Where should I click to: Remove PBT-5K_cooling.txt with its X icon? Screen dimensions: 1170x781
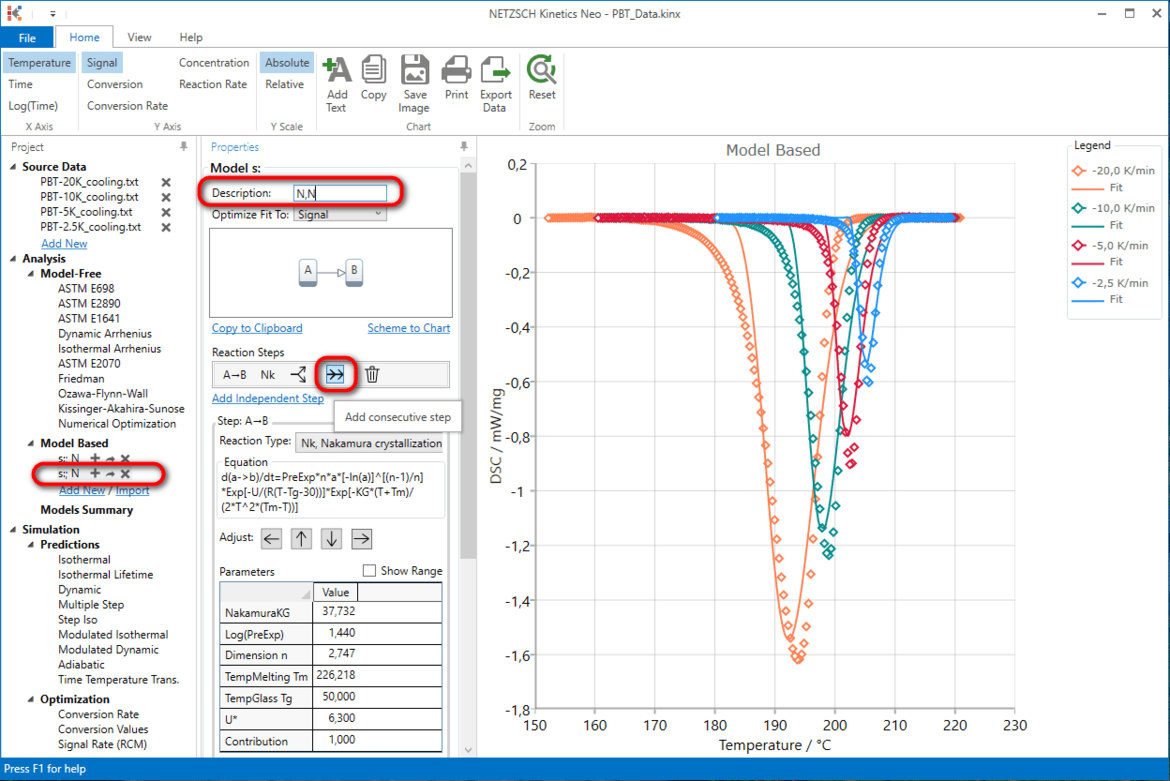tap(166, 212)
